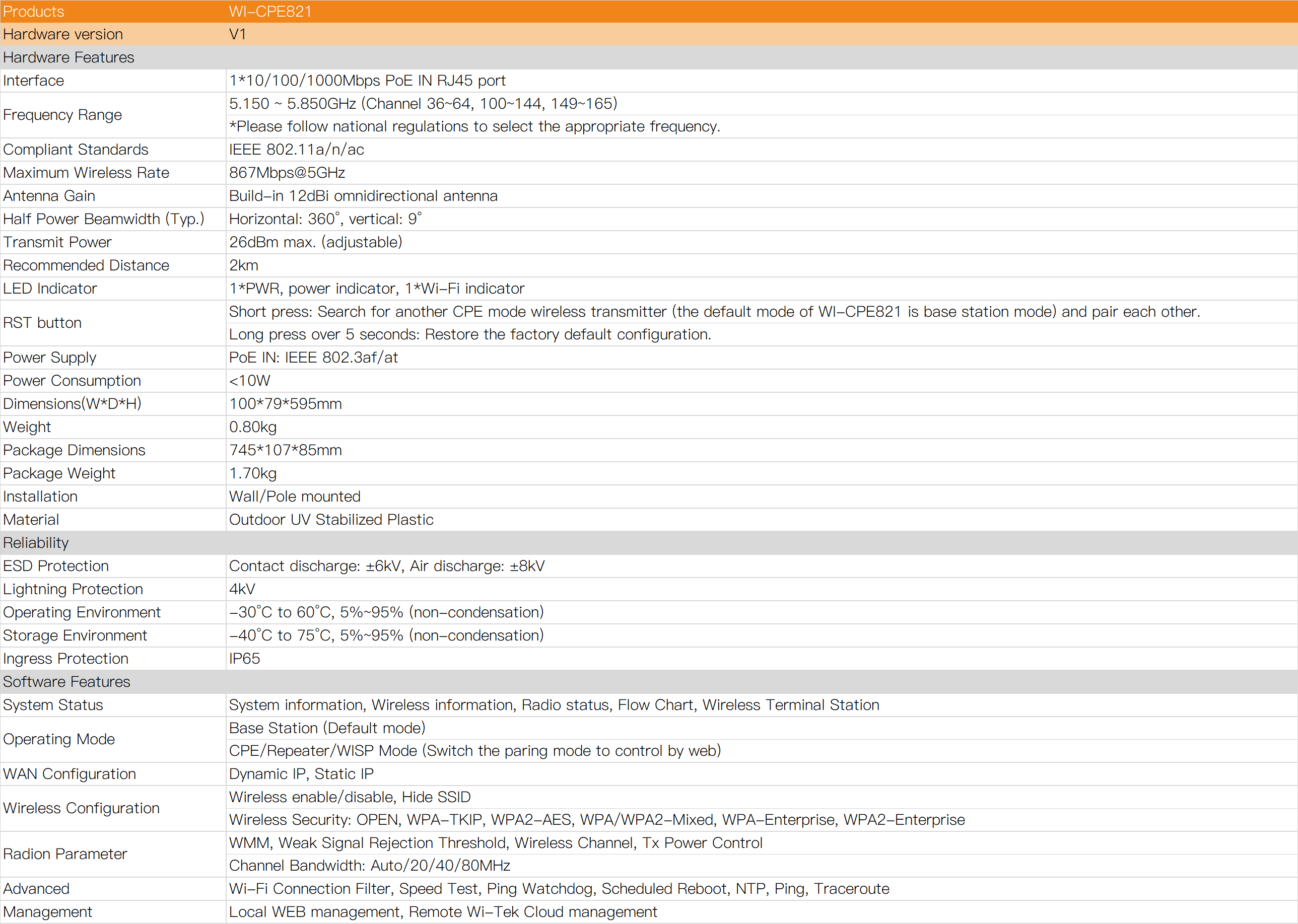This screenshot has height=924, width=1298.
Task: Select the Hardware version V1 cell
Action: pyautogui.click(x=238, y=34)
